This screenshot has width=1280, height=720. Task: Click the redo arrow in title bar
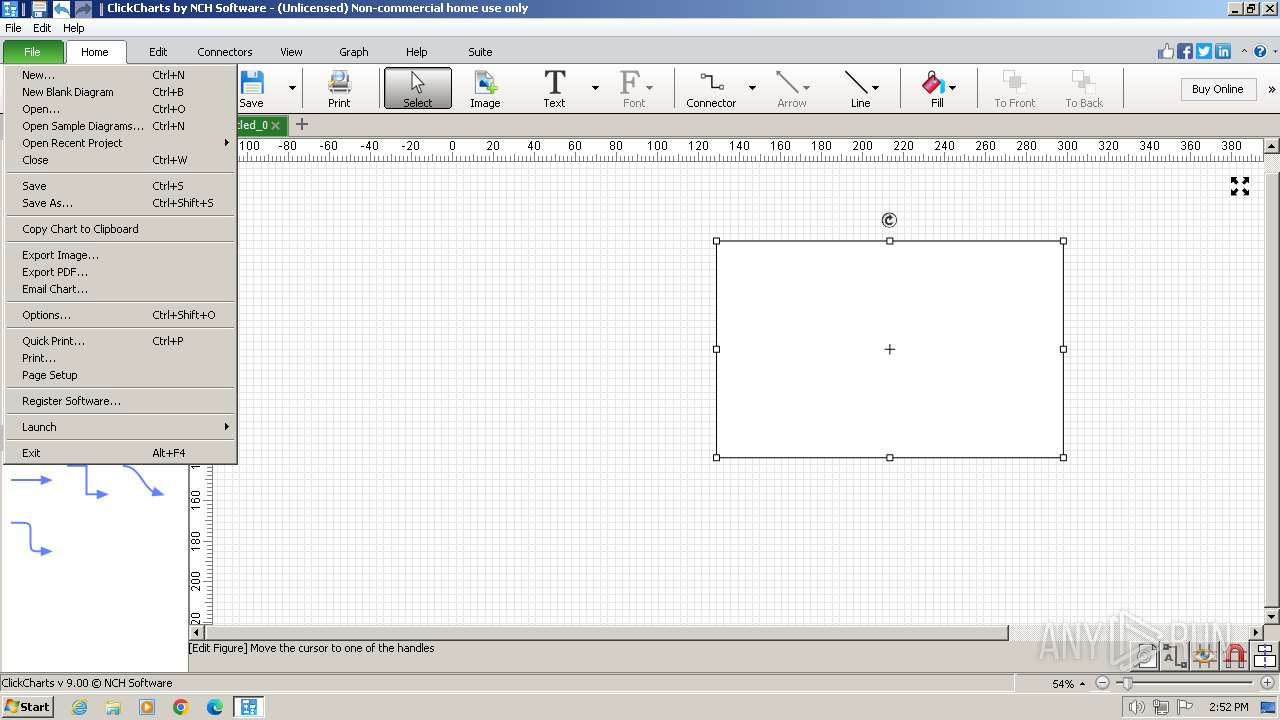coord(83,9)
